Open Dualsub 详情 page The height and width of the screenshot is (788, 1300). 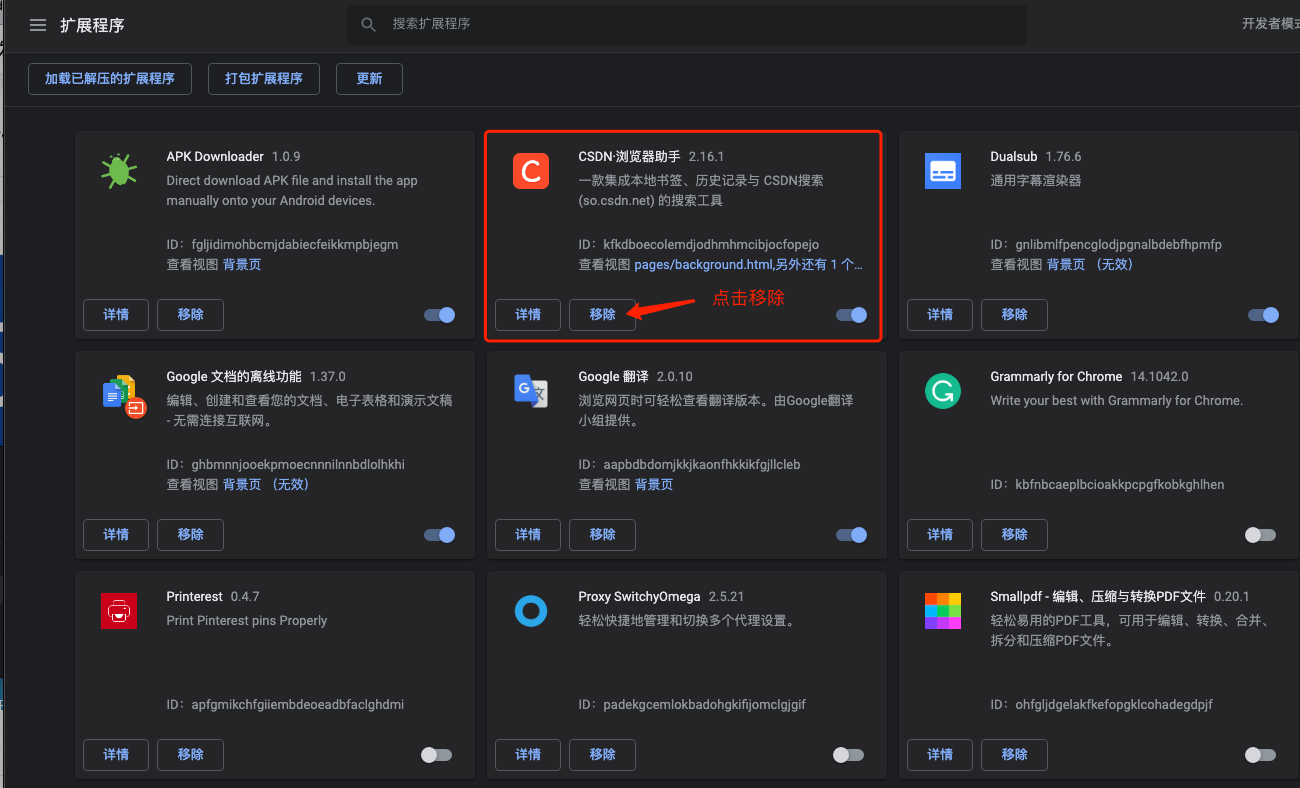tap(940, 314)
